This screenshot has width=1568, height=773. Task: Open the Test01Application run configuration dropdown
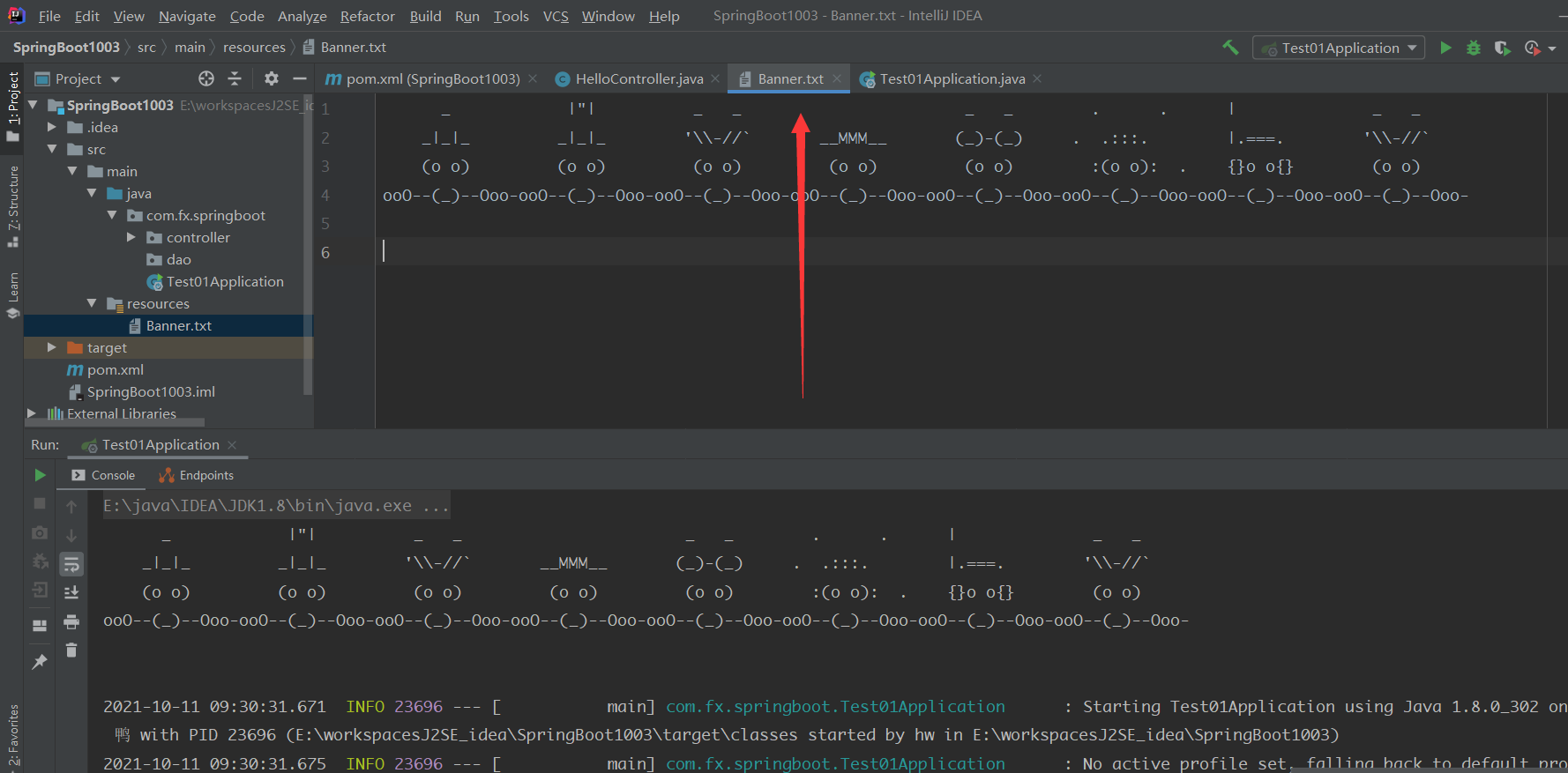click(1339, 48)
